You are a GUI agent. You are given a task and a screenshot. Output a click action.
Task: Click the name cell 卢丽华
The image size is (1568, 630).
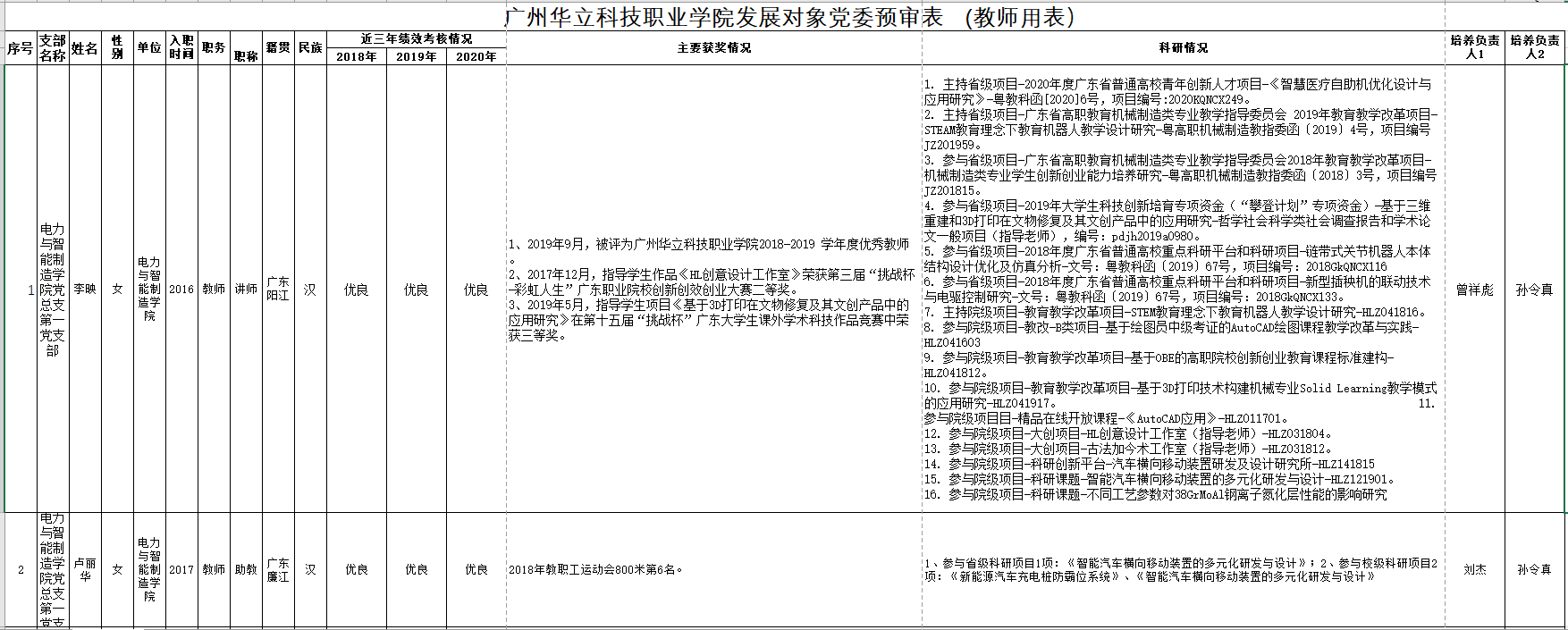[x=85, y=570]
